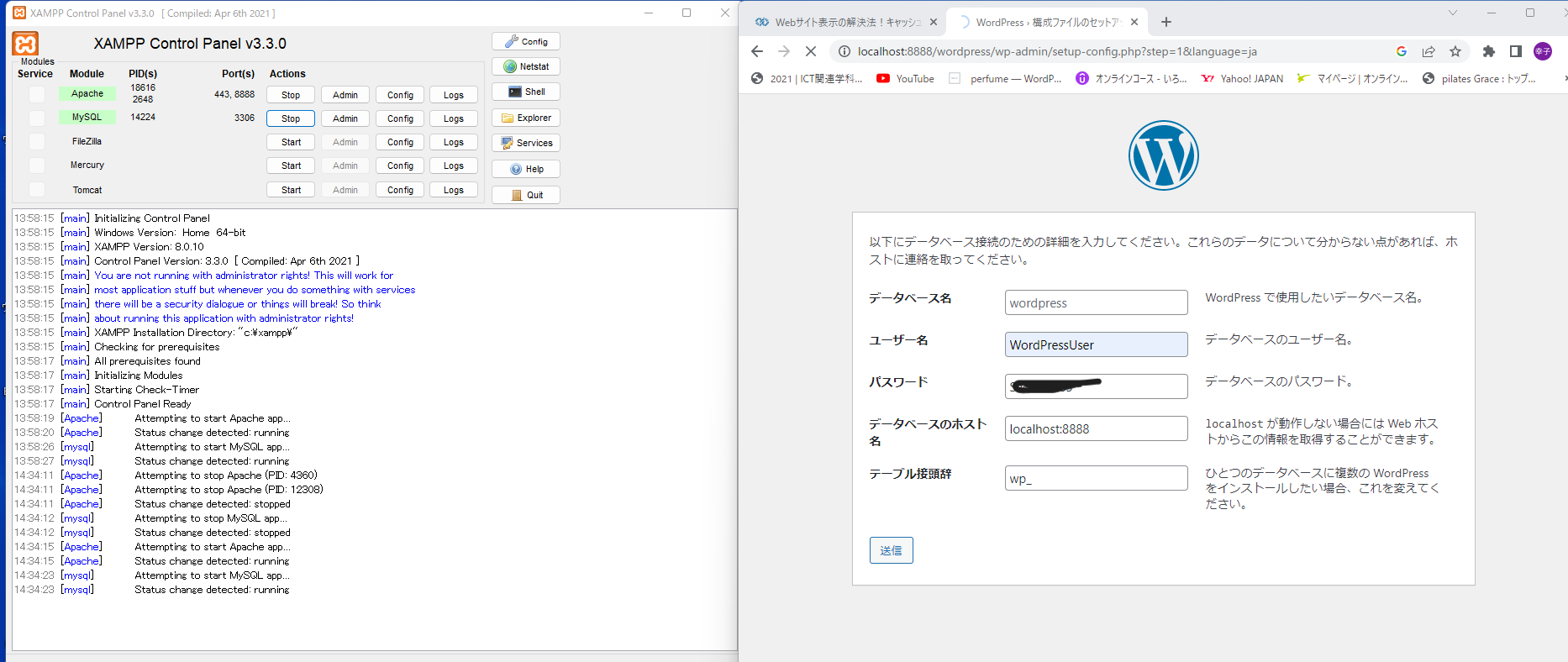1568x662 pixels.
Task: Click the Chrome address bar URL
Action: (1057, 51)
